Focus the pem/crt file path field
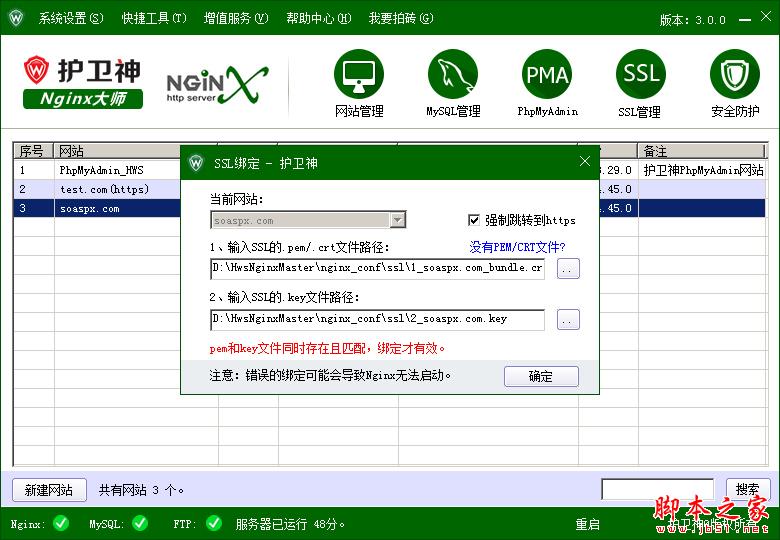Viewport: 780px width, 540px height. 378,269
